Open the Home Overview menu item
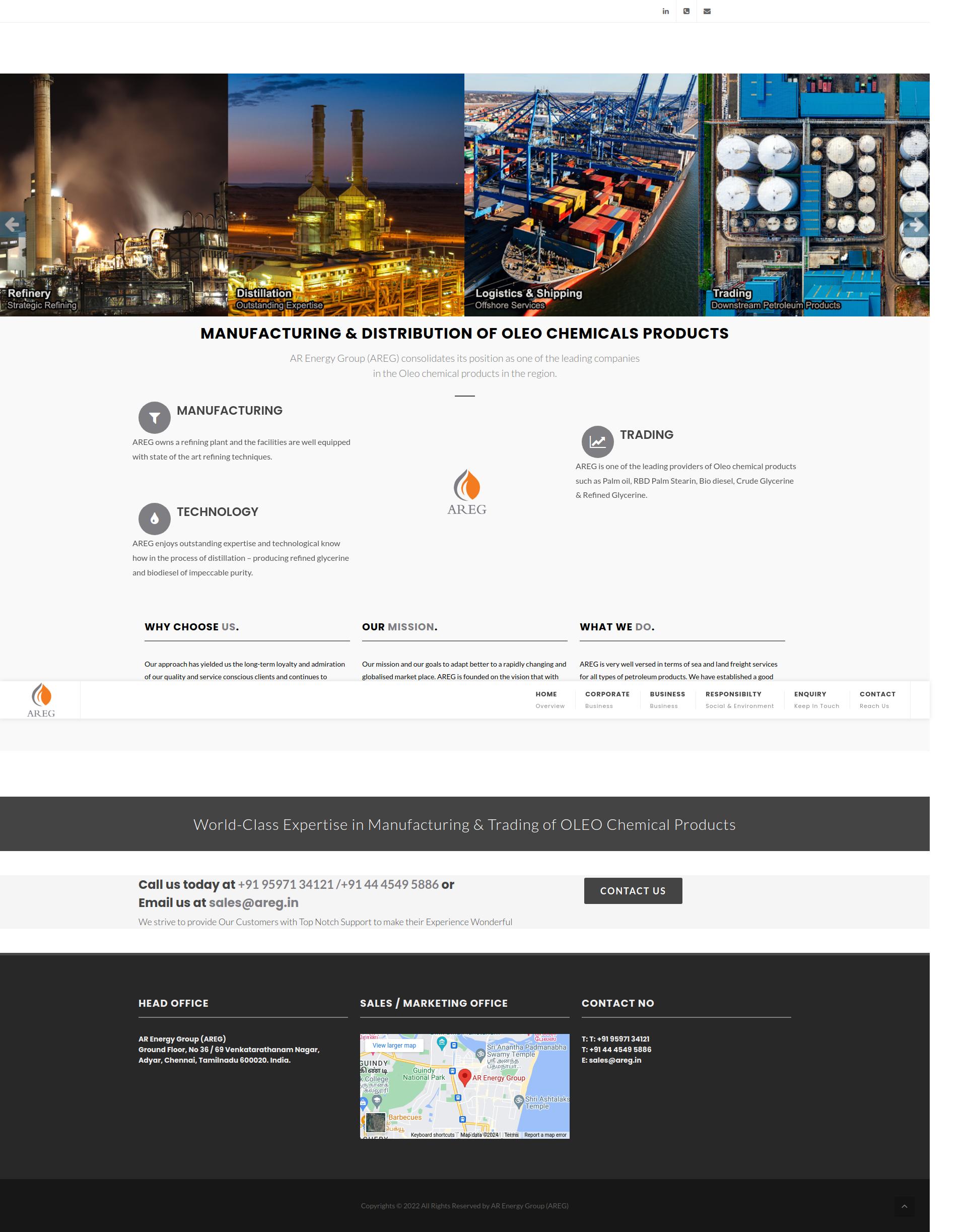967x1232 pixels. pyautogui.click(x=549, y=699)
